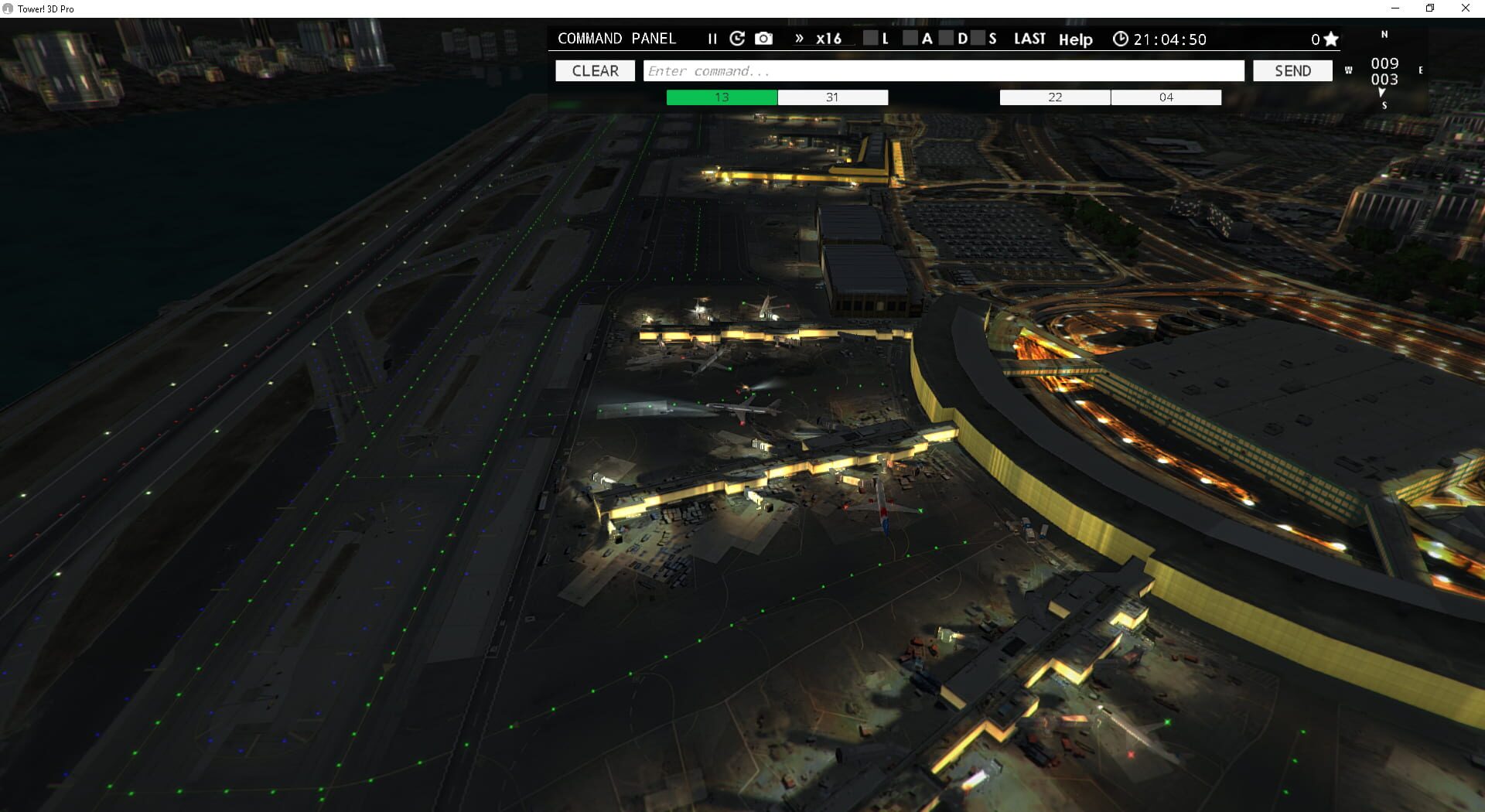Viewport: 1485px width, 812px height.
Task: Take a screenshot with the camera icon
Action: 763,38
